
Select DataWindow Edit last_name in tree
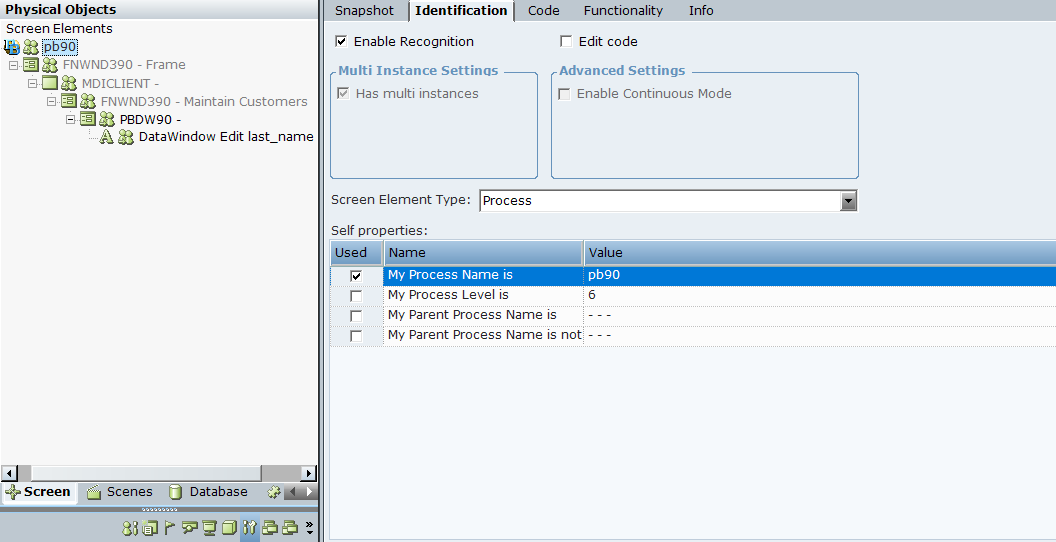coord(225,137)
